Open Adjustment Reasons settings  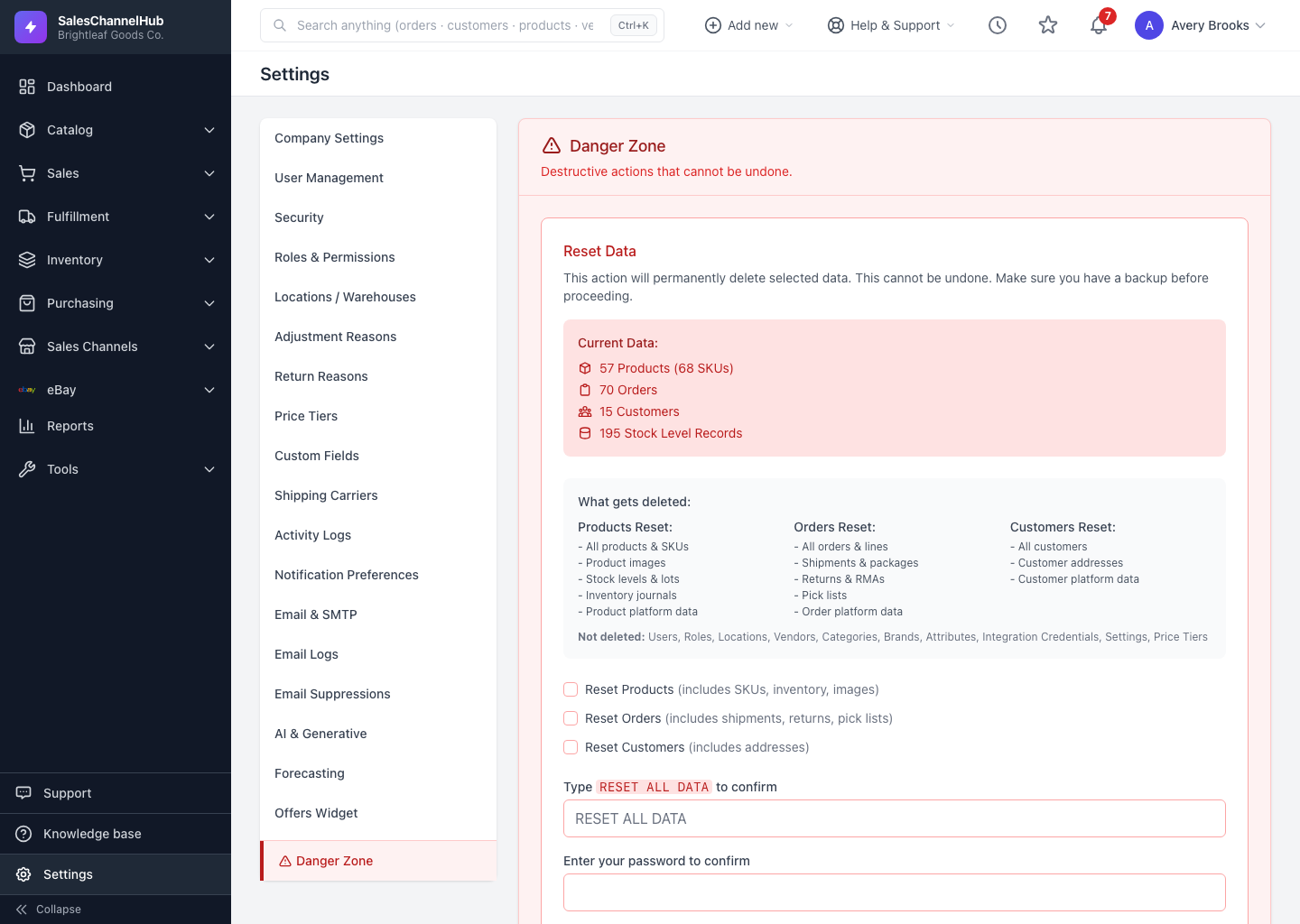pyautogui.click(x=378, y=337)
